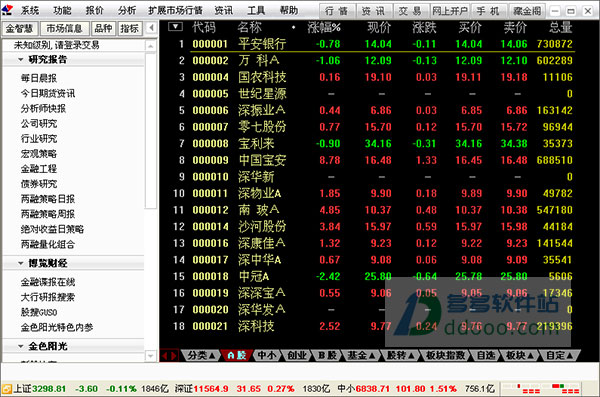Open the 帮助 menu
The height and width of the screenshot is (397, 600).
tap(289, 10)
